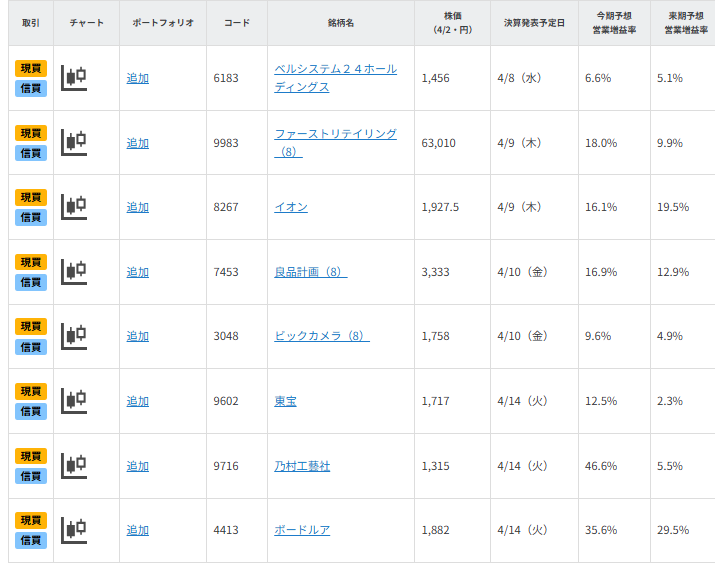Image resolution: width=715 pixels, height=575 pixels.
Task: View chart icon for 良品計画
Action: (73, 272)
